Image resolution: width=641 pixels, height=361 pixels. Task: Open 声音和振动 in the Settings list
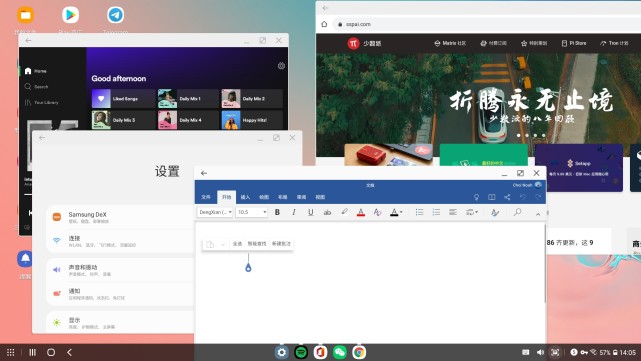[x=121, y=270]
